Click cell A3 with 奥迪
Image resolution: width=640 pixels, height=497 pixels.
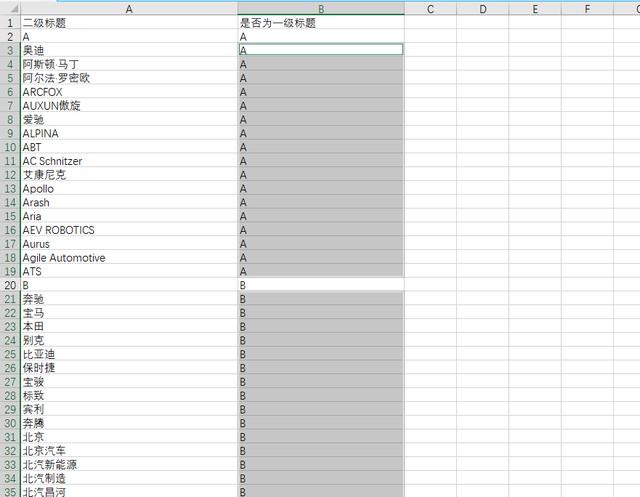(129, 50)
